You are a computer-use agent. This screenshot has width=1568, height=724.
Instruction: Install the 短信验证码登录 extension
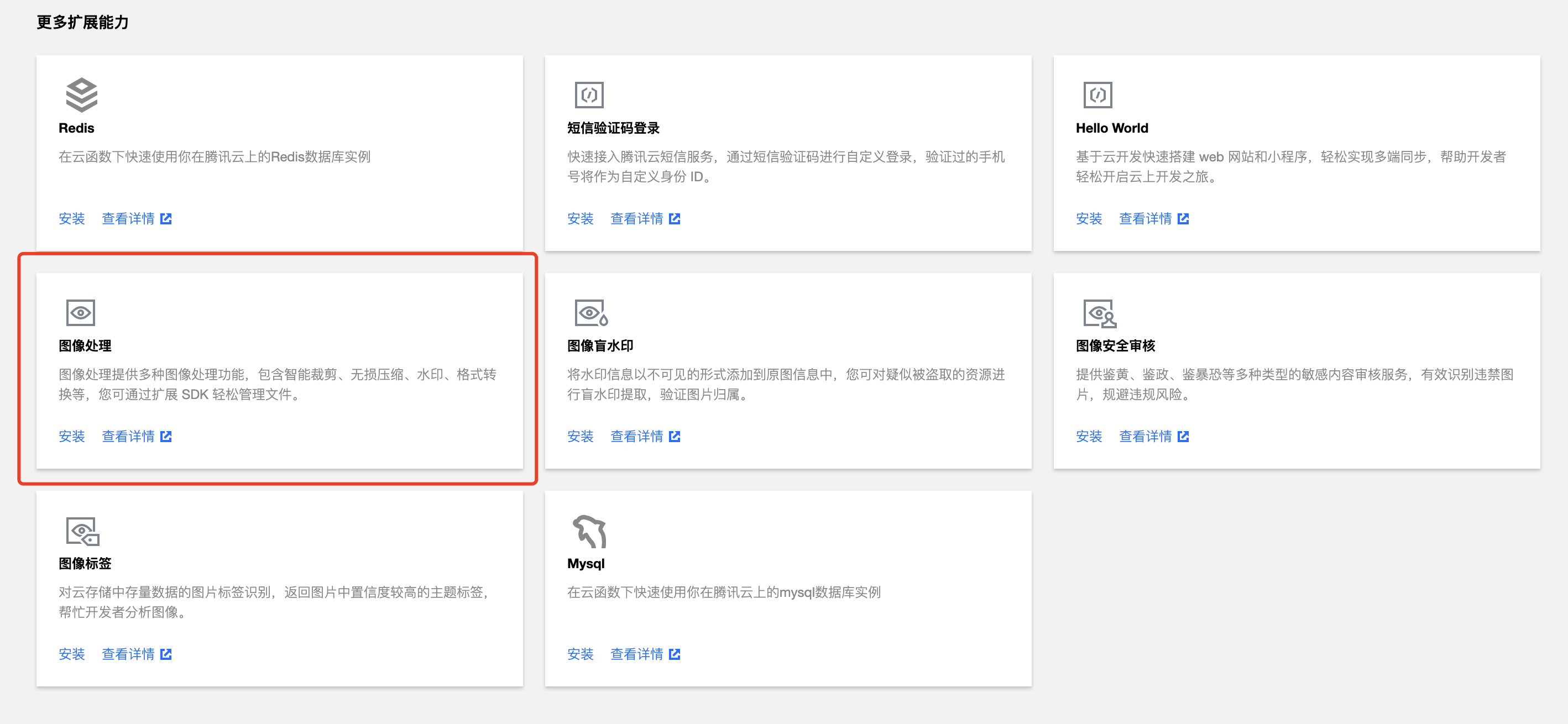[579, 218]
